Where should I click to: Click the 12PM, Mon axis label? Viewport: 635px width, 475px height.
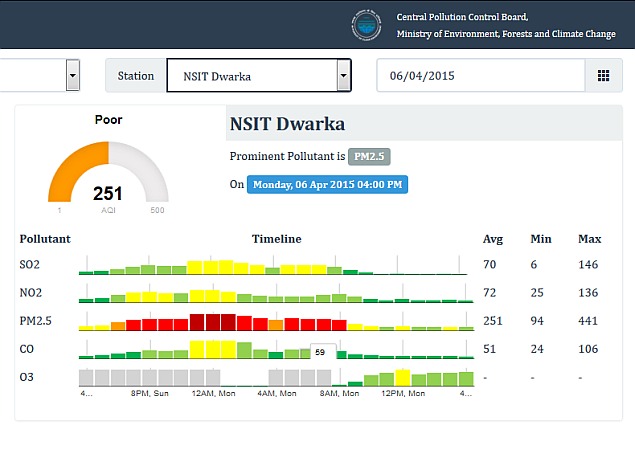[403, 394]
